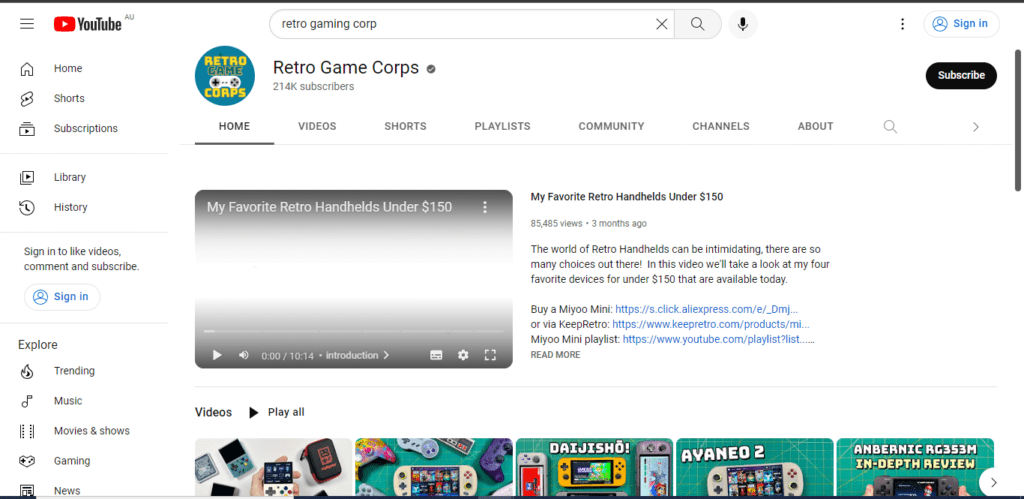This screenshot has width=1024, height=499.
Task: Open the CHANNELS tab
Action: 721,127
